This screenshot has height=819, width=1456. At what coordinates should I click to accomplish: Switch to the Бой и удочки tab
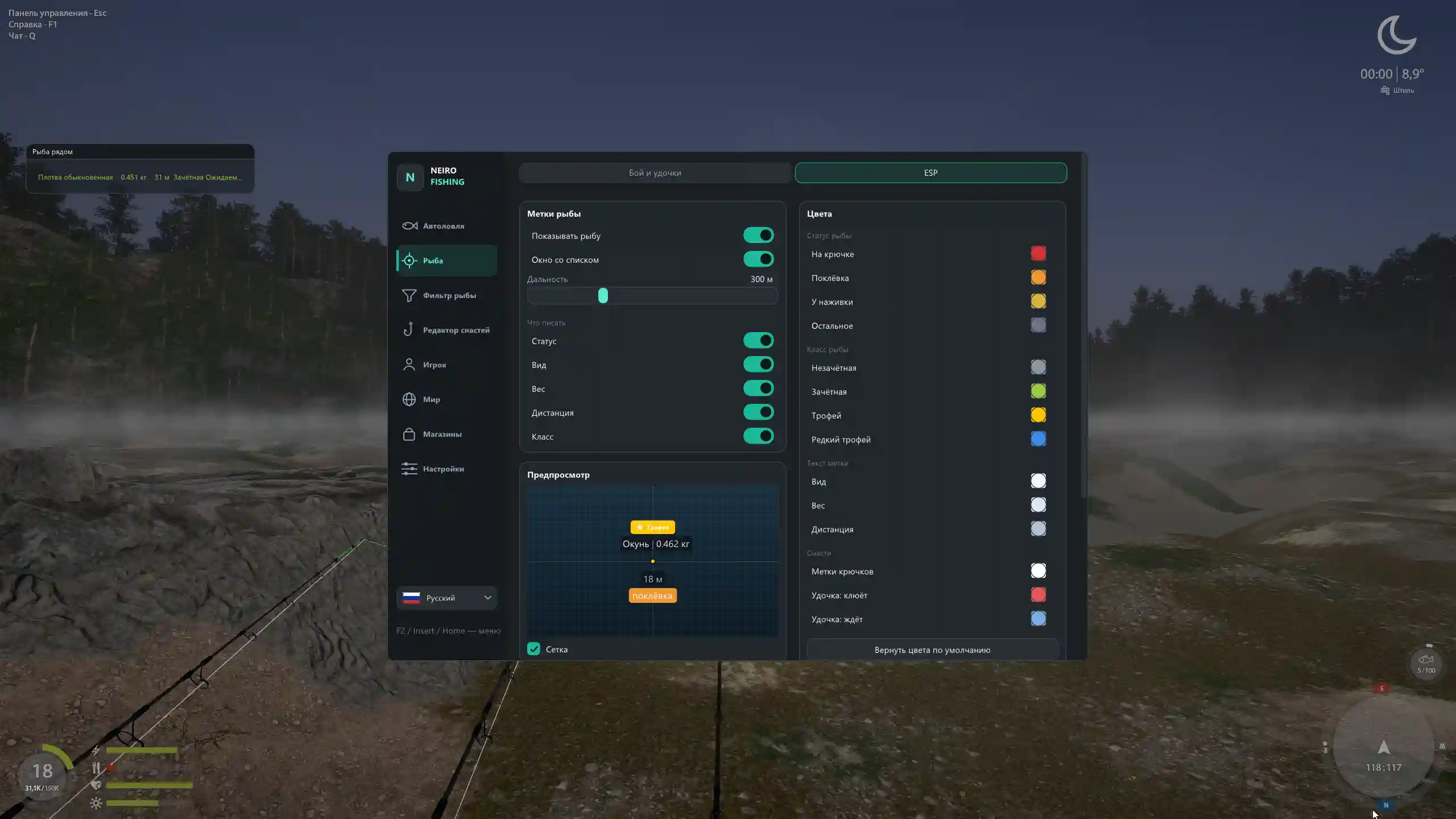(655, 173)
